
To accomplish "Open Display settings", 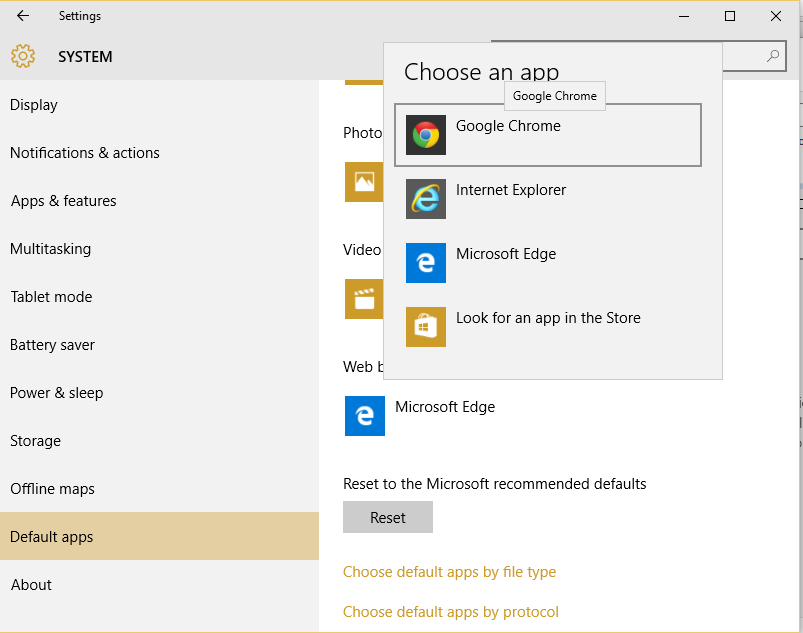I will (159, 105).
